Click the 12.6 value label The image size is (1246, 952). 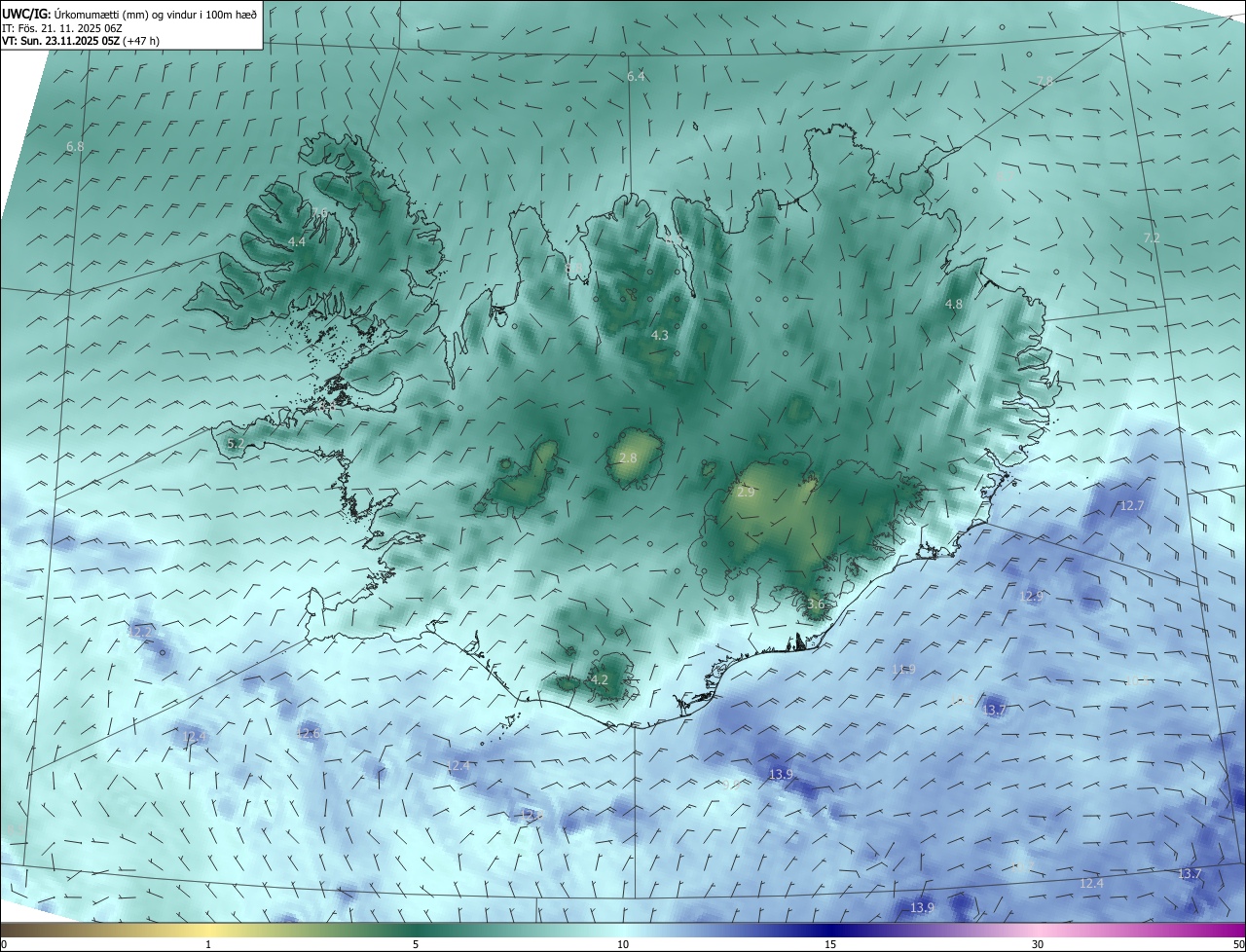[x=309, y=733]
